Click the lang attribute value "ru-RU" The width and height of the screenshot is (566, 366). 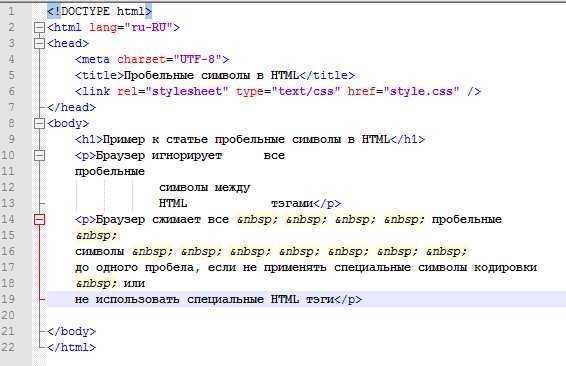pyautogui.click(x=148, y=27)
